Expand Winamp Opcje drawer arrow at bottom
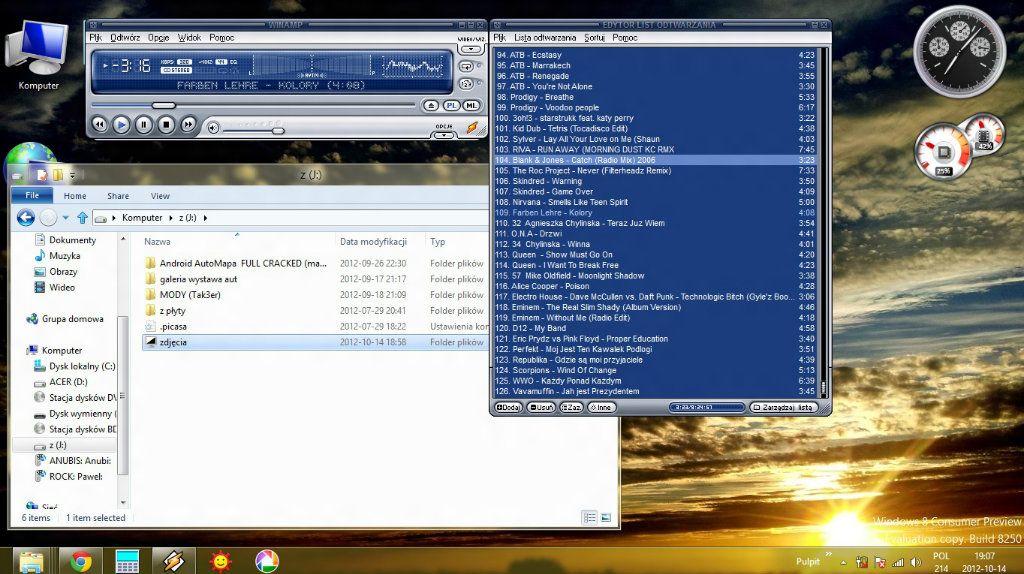This screenshot has width=1024, height=574. [444, 135]
